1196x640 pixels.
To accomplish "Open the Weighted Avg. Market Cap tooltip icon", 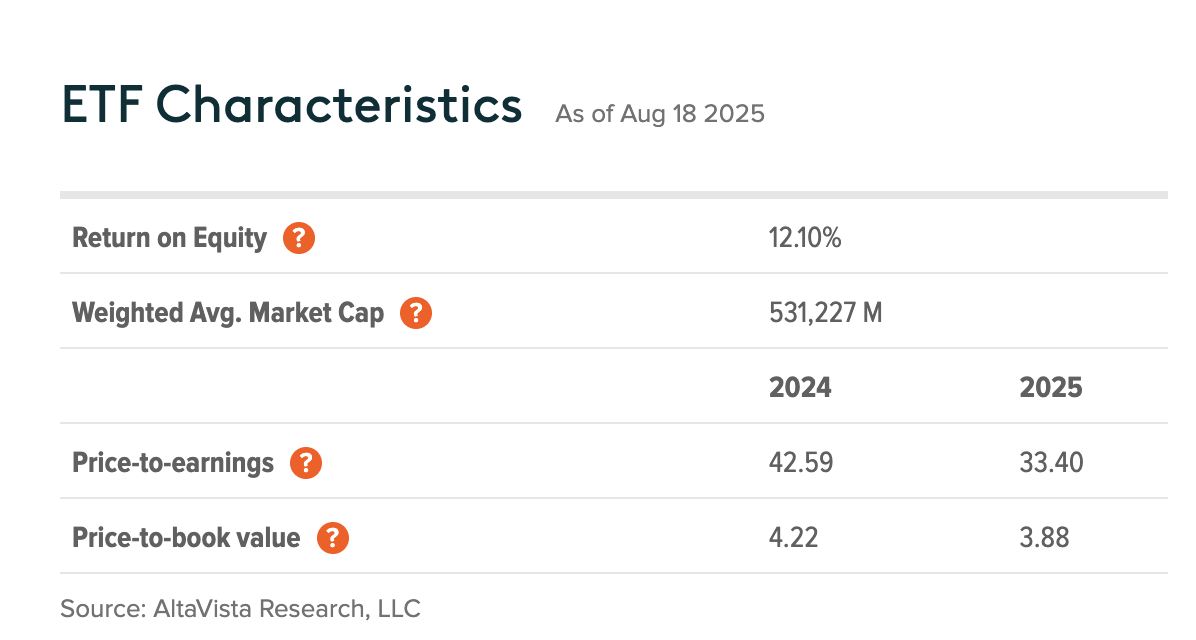I will 416,313.
